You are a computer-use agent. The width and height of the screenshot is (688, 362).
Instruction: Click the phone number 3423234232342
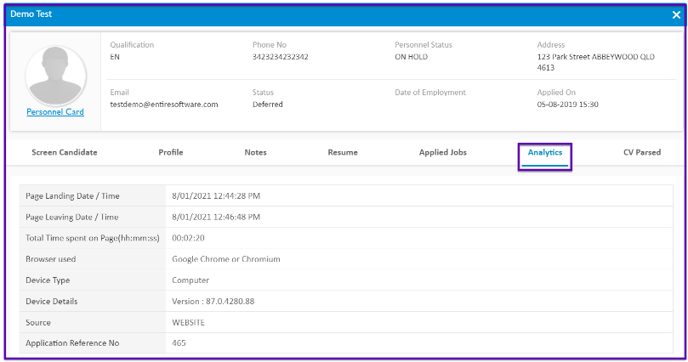click(280, 57)
